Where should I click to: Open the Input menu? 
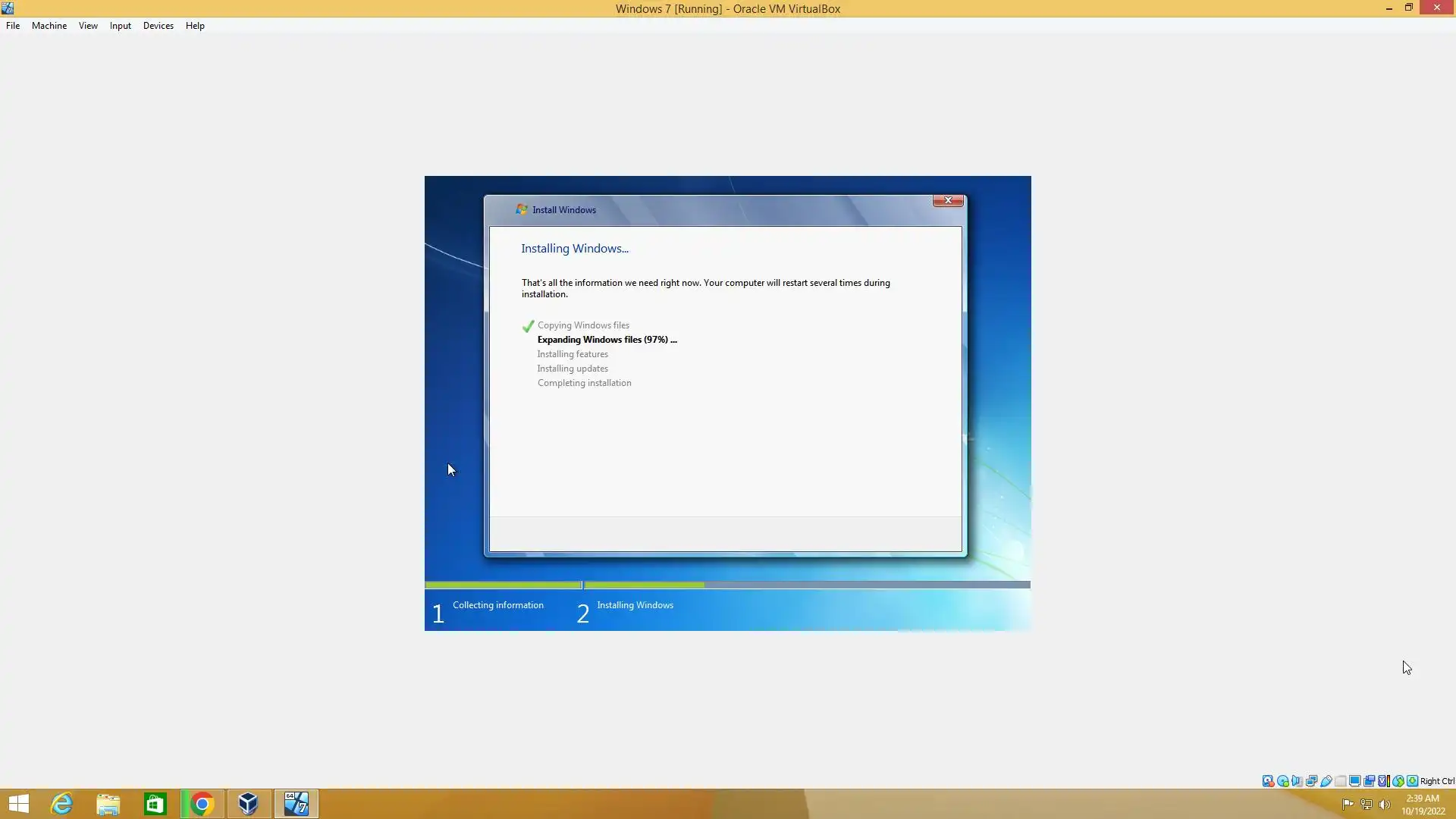tap(120, 26)
